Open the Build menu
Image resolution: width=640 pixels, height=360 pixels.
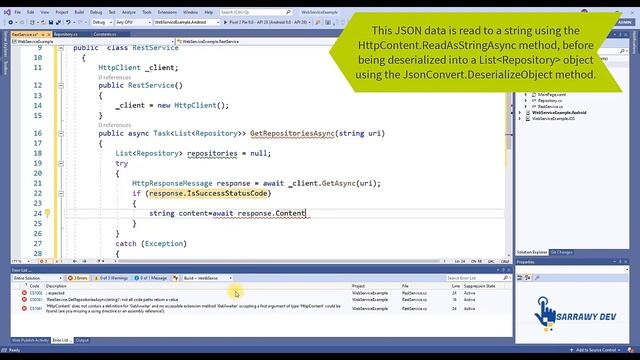coord(79,12)
